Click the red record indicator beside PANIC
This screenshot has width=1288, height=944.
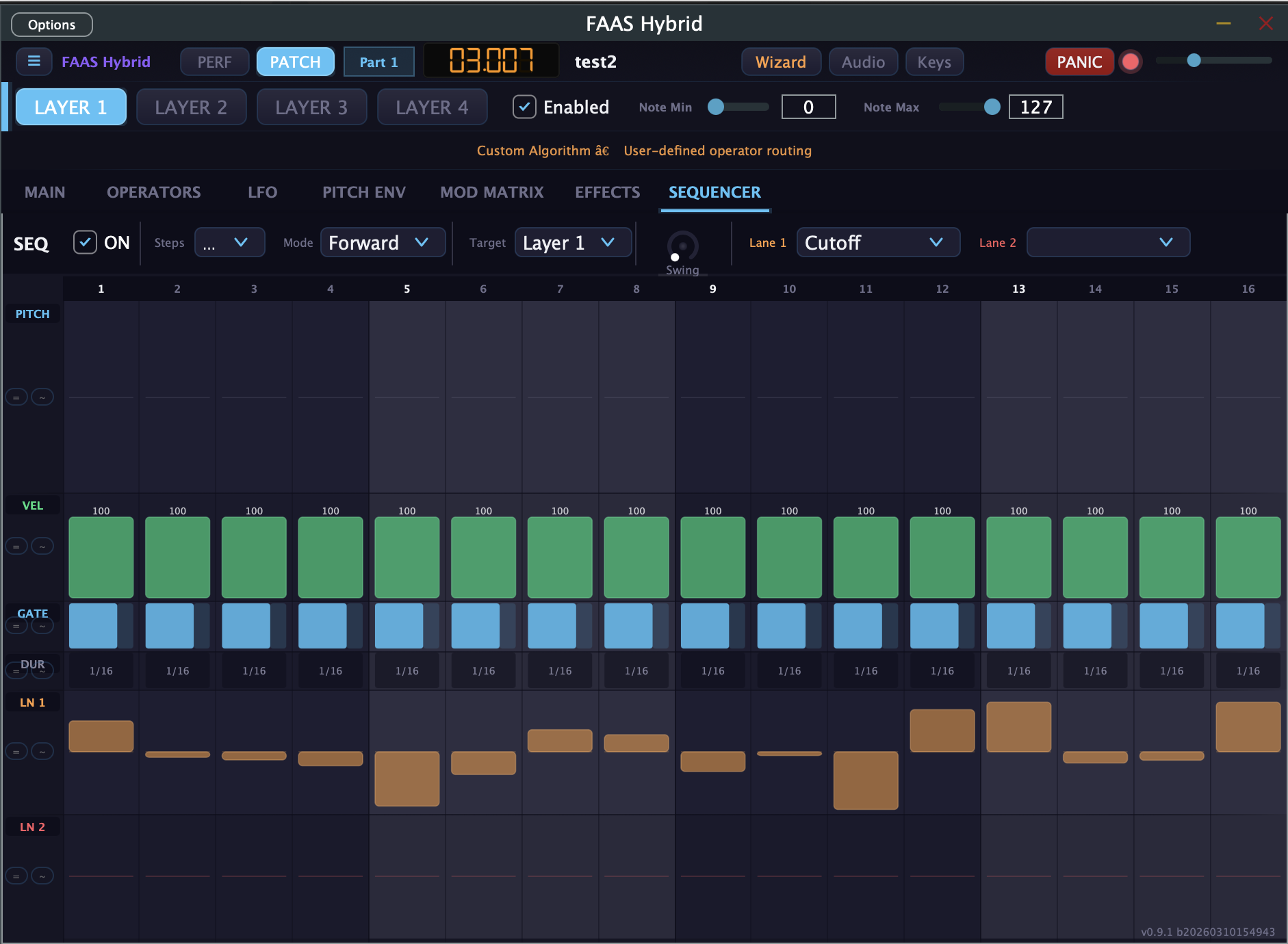pyautogui.click(x=1131, y=61)
